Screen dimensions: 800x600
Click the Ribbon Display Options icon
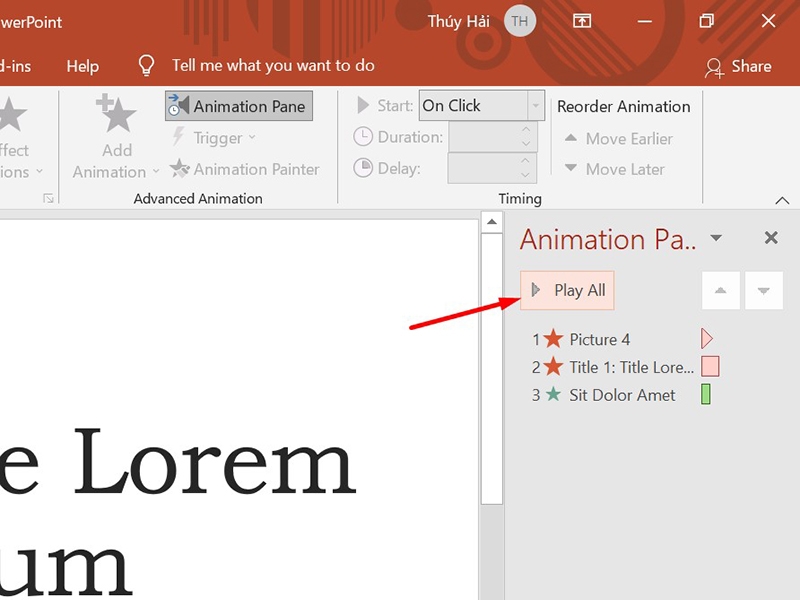[x=582, y=21]
